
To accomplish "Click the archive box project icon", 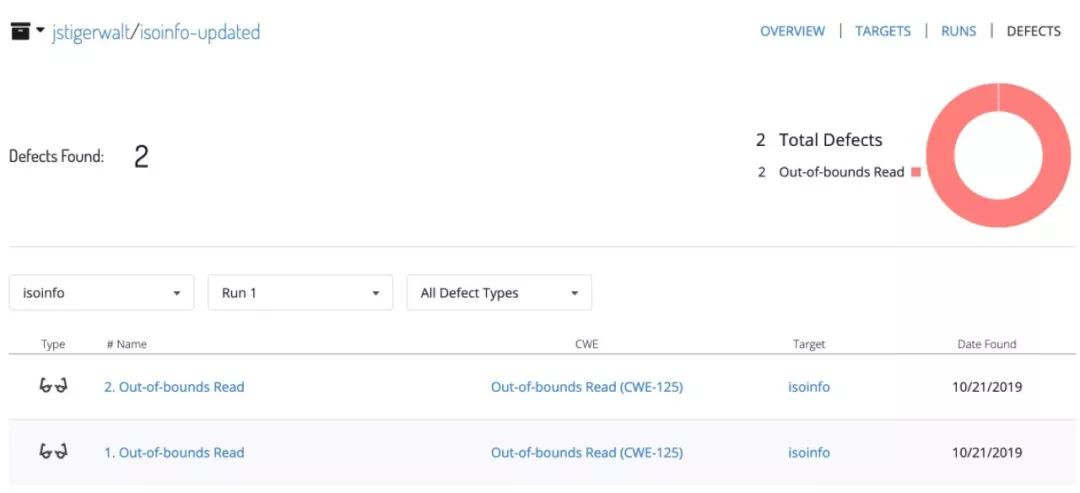I will 20,32.
